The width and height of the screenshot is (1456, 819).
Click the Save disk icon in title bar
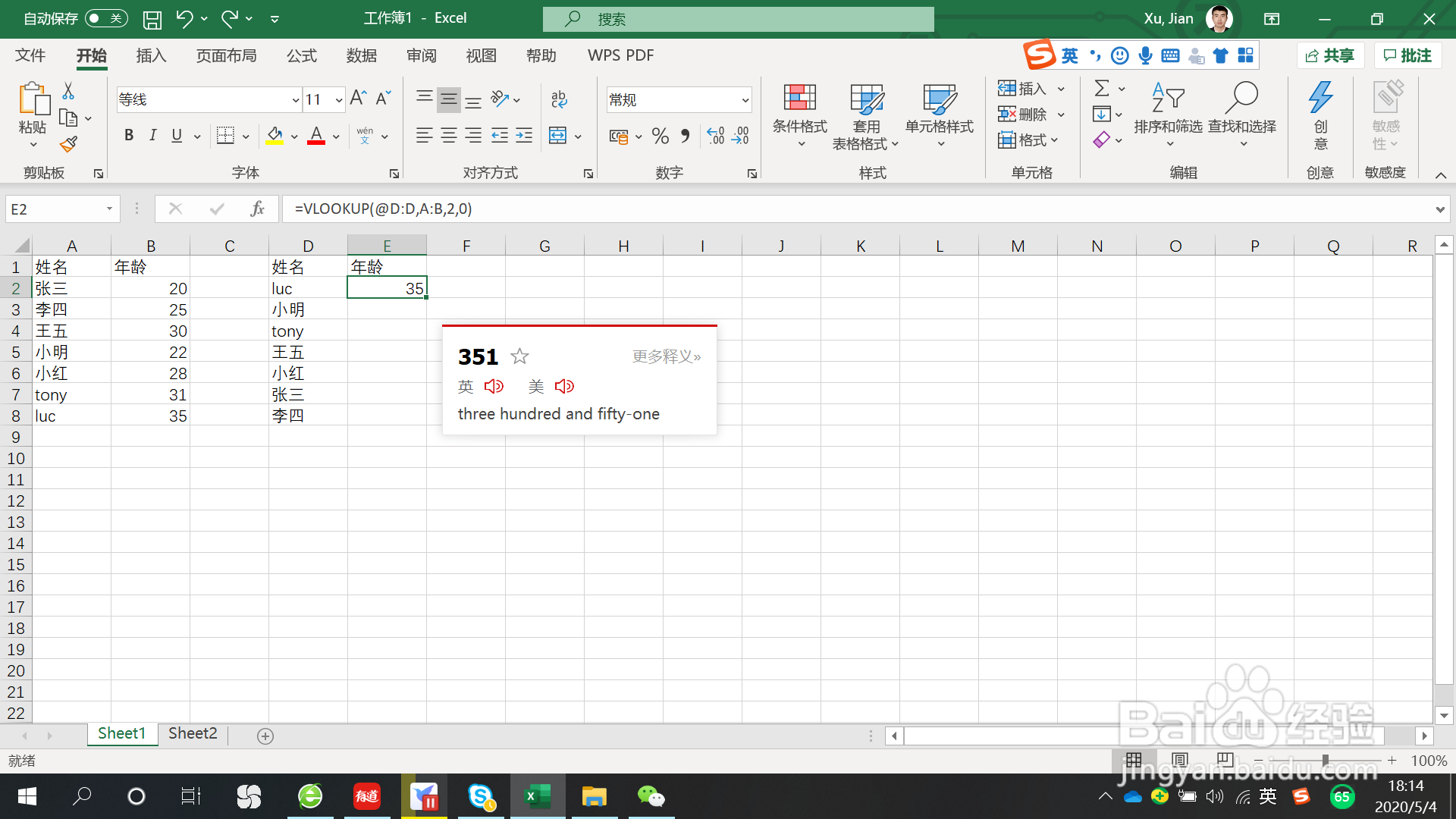tap(152, 19)
